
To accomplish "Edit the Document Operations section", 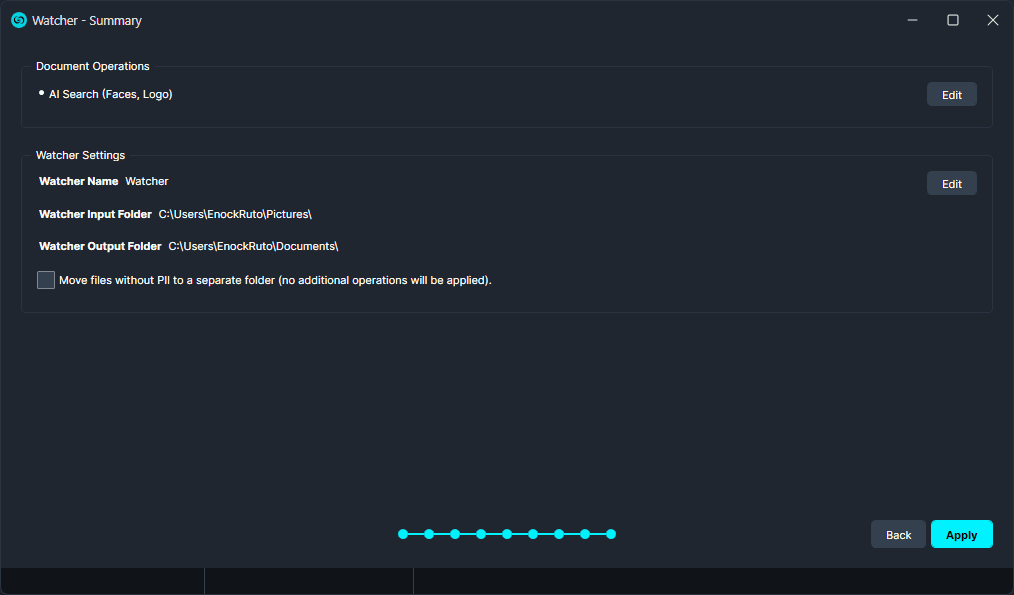I will [951, 95].
